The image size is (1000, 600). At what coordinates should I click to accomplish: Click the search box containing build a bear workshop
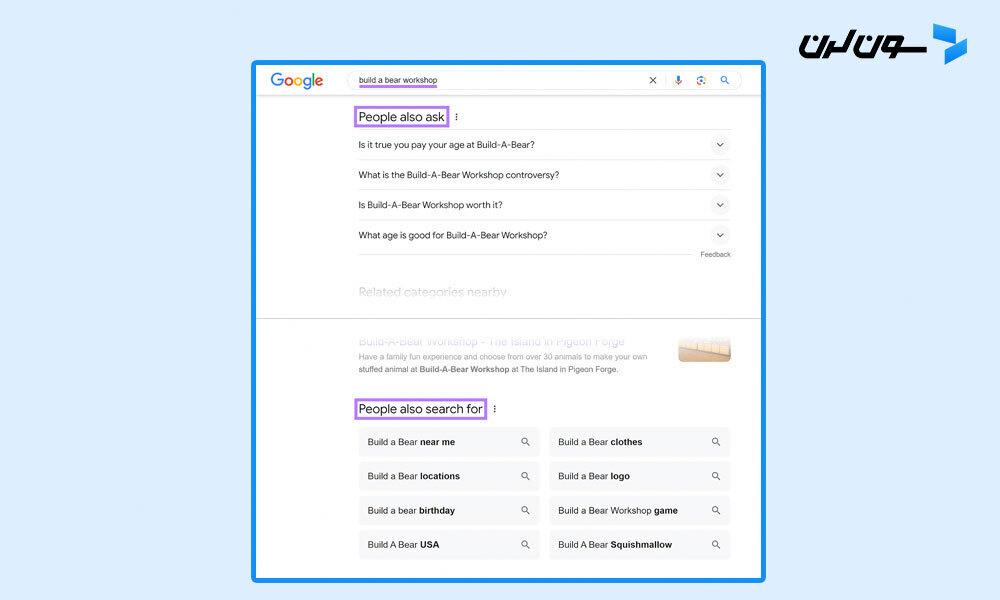544,80
